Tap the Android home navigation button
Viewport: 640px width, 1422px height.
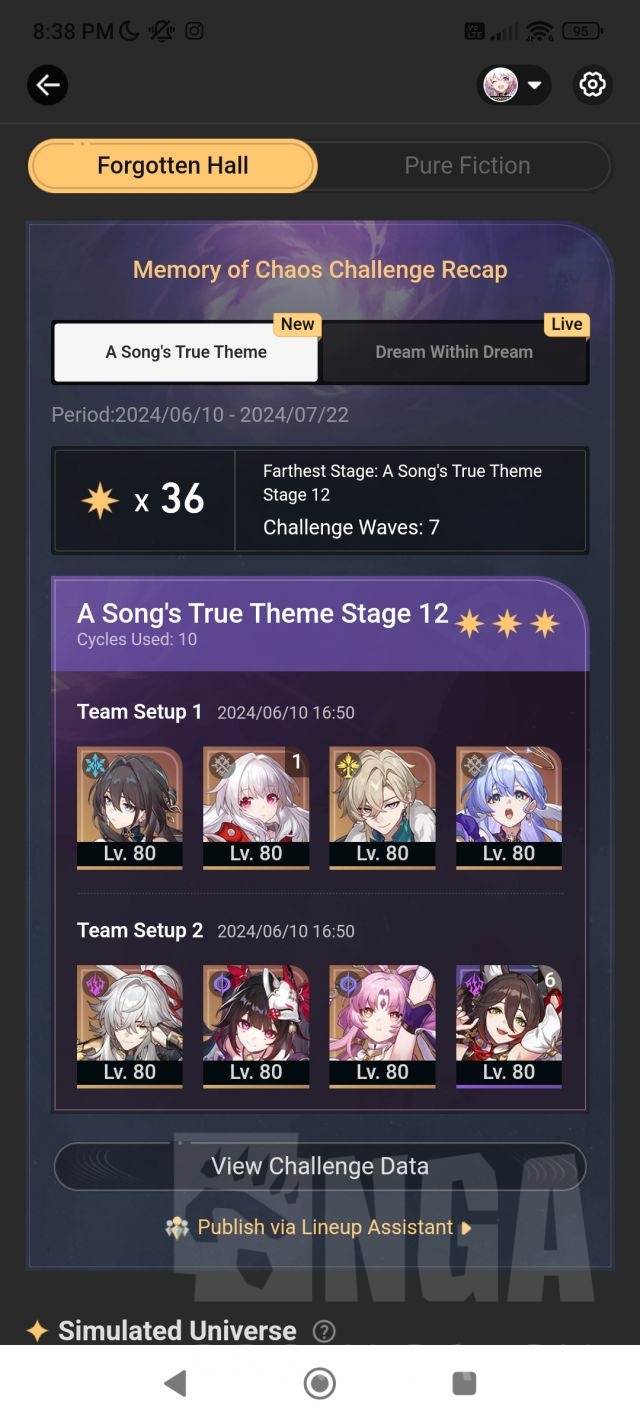tap(320, 1383)
